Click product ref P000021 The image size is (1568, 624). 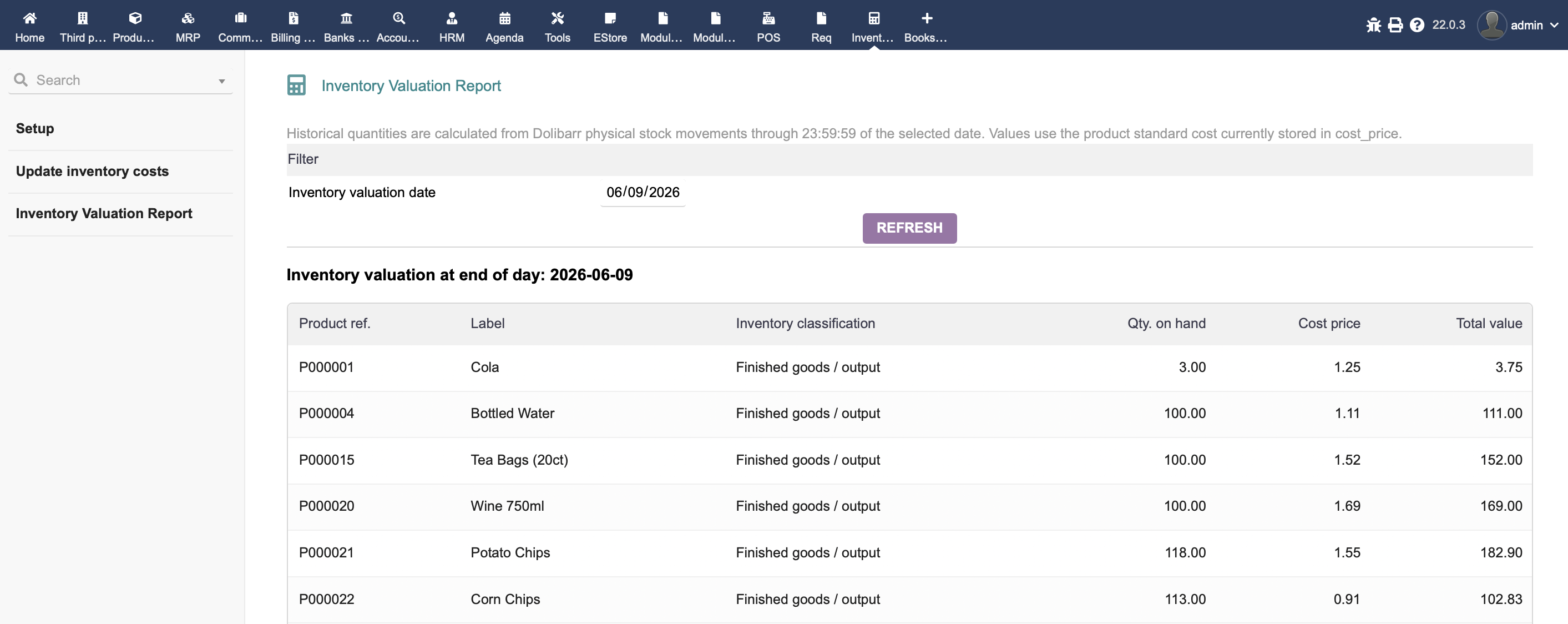click(326, 552)
